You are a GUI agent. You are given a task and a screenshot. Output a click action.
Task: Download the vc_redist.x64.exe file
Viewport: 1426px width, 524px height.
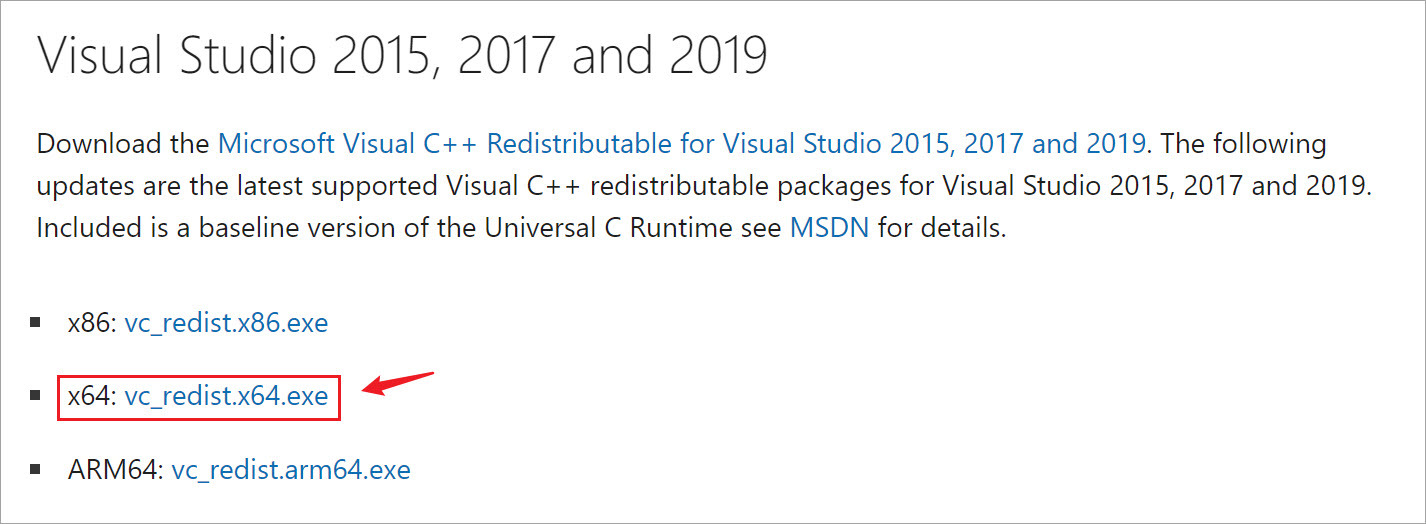(x=226, y=396)
